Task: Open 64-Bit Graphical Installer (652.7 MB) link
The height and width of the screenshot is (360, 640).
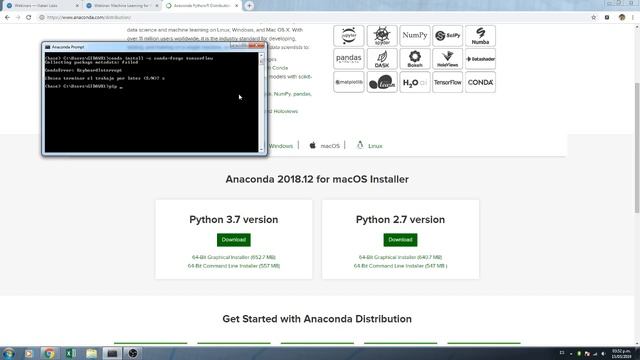Action: [234, 258]
